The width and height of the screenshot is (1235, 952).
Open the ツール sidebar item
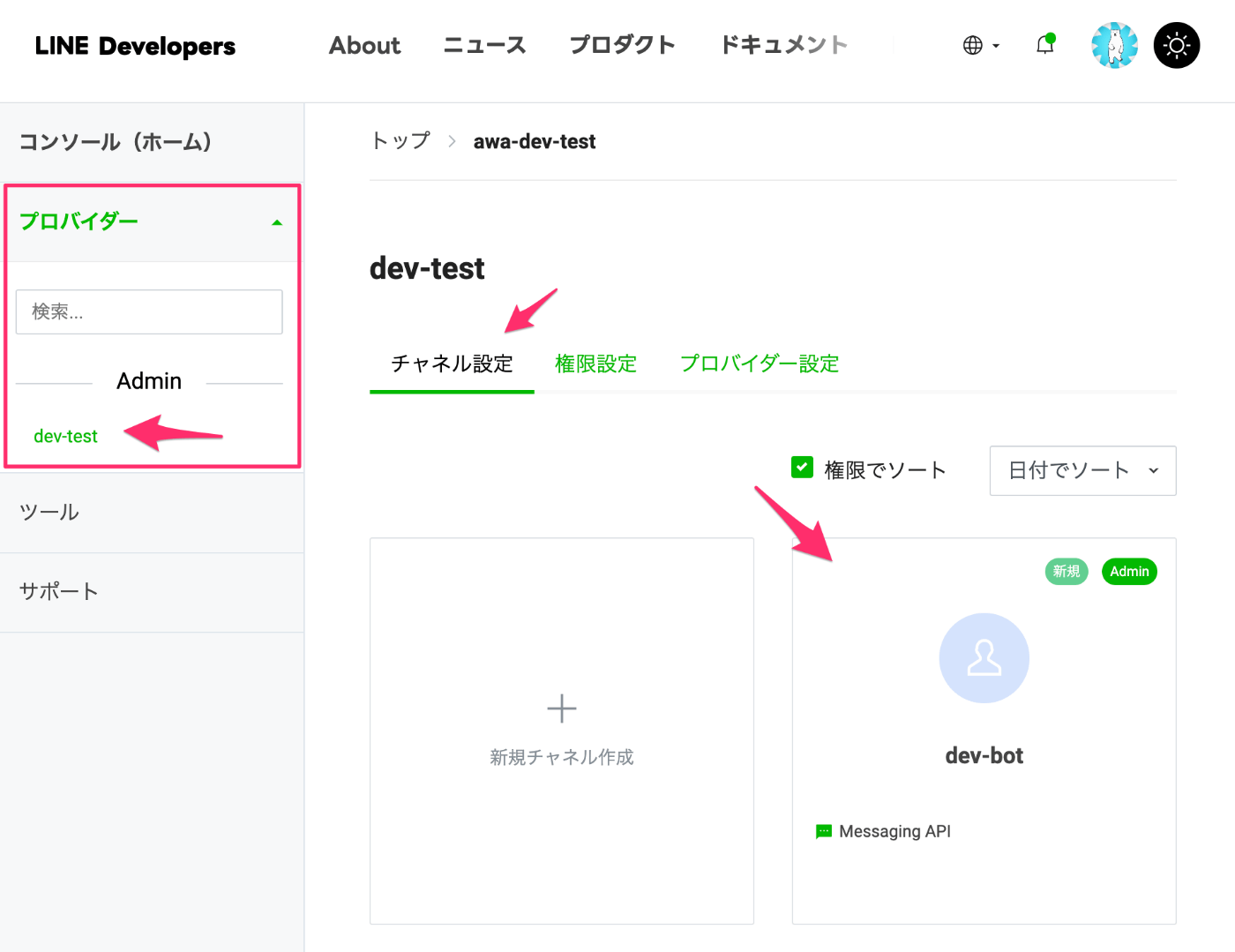tap(49, 513)
